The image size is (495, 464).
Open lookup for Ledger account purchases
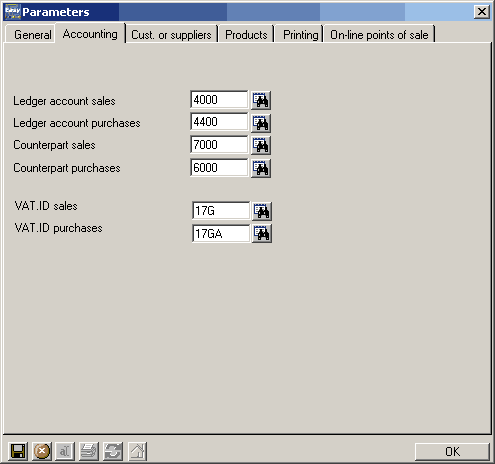261,123
